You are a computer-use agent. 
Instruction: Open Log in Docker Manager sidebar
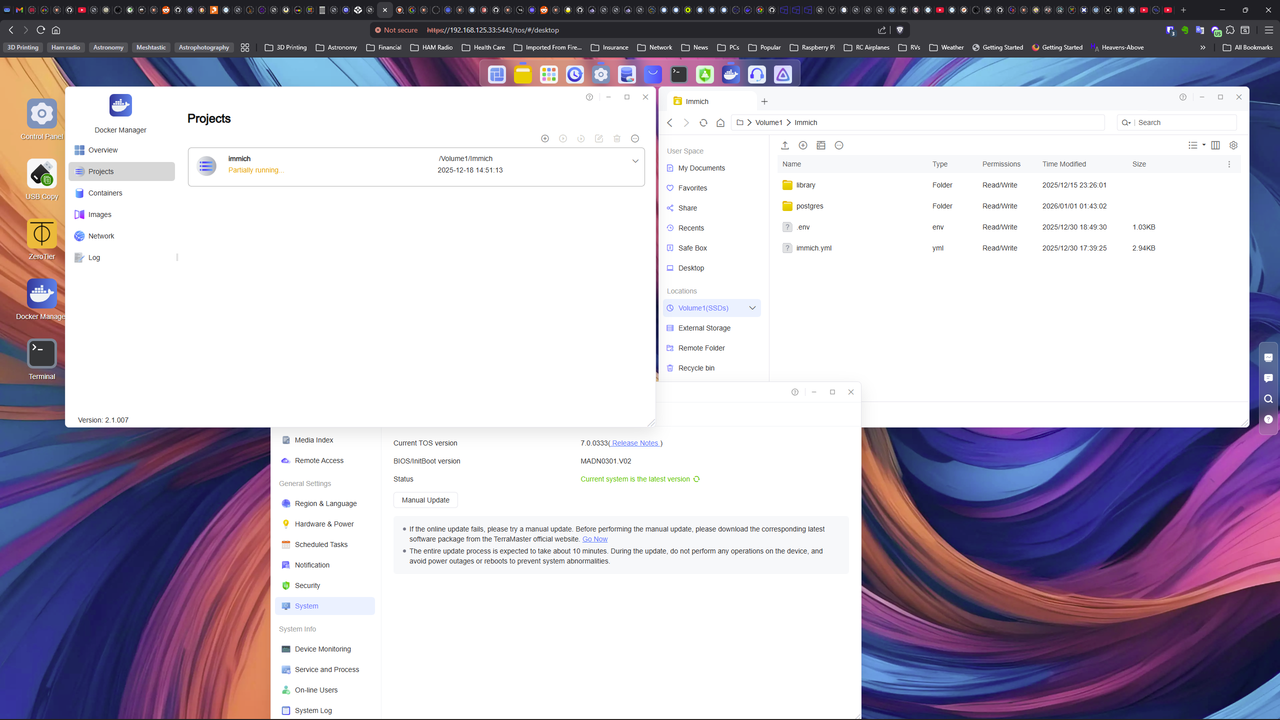tap(121, 257)
